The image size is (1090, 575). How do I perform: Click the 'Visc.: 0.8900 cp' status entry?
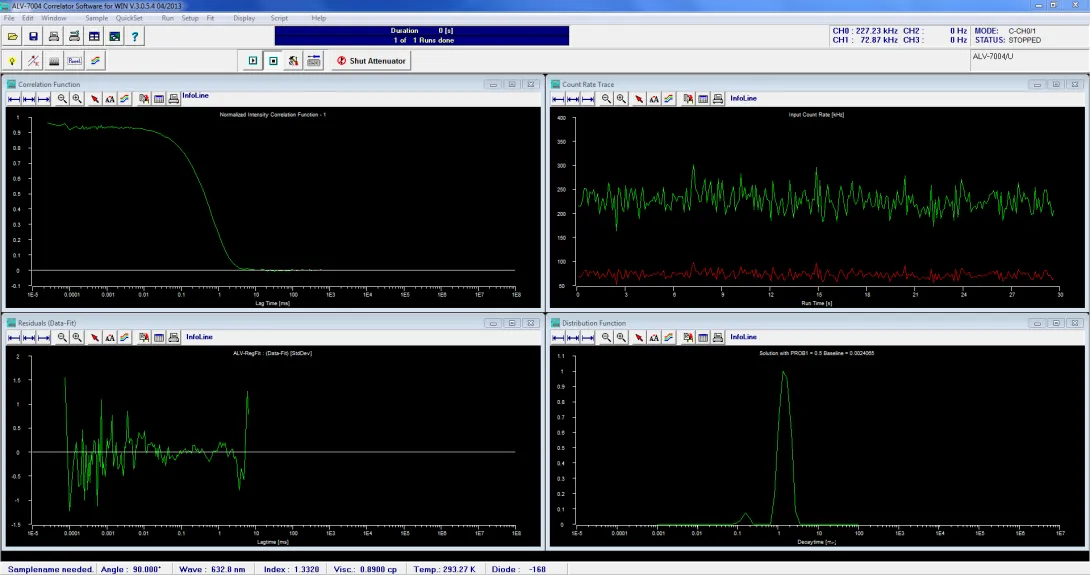(x=365, y=569)
